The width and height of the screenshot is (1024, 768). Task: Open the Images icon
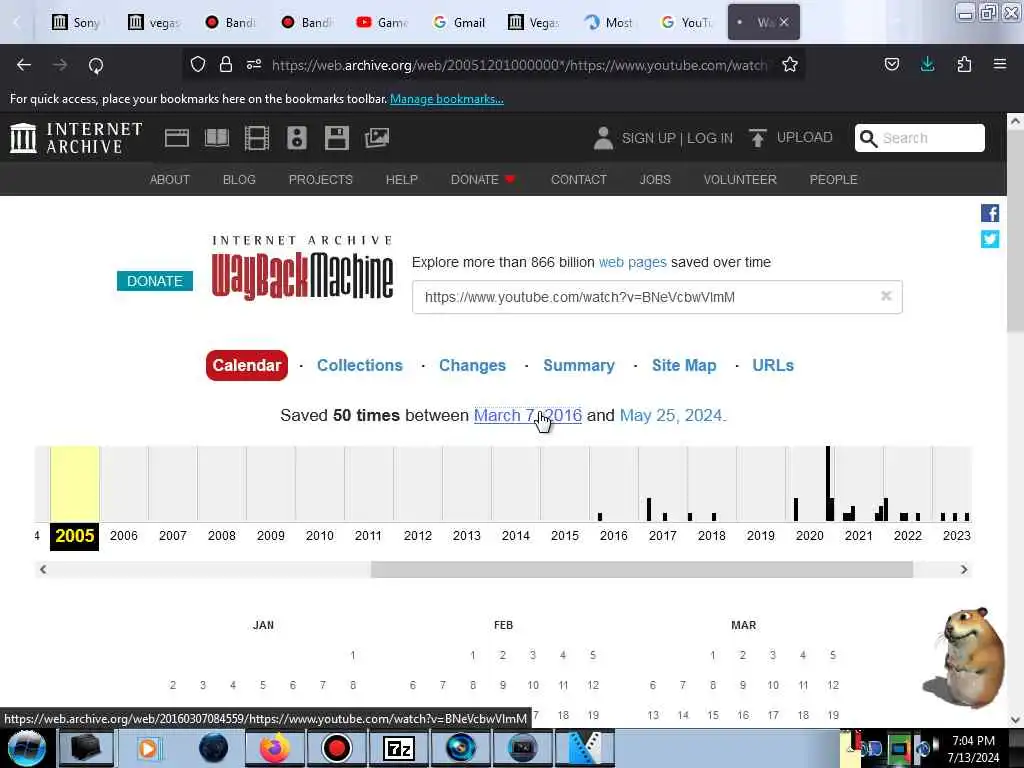(377, 138)
